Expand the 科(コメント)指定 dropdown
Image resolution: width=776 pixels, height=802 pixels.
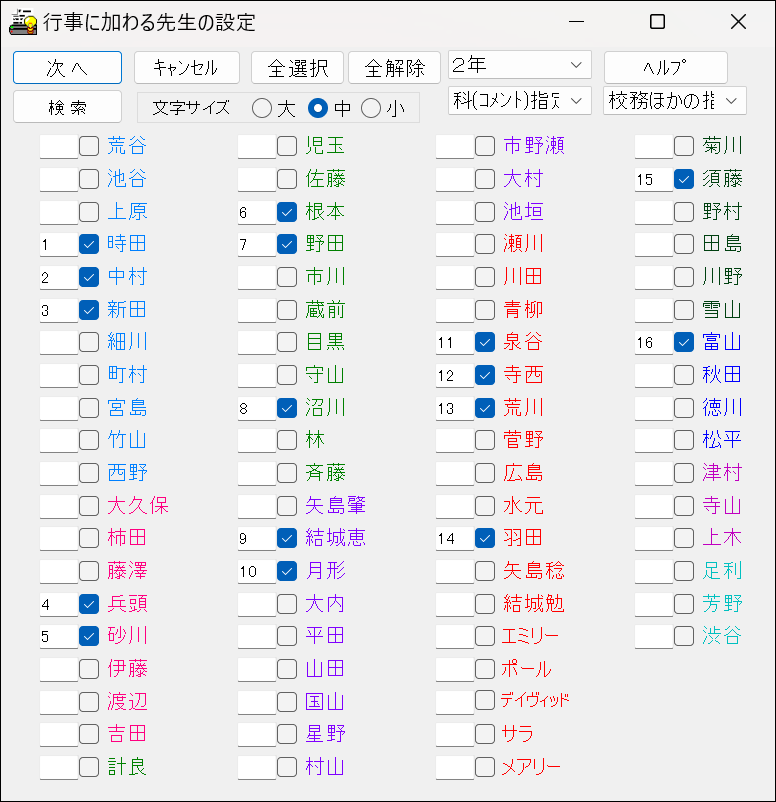coord(520,100)
